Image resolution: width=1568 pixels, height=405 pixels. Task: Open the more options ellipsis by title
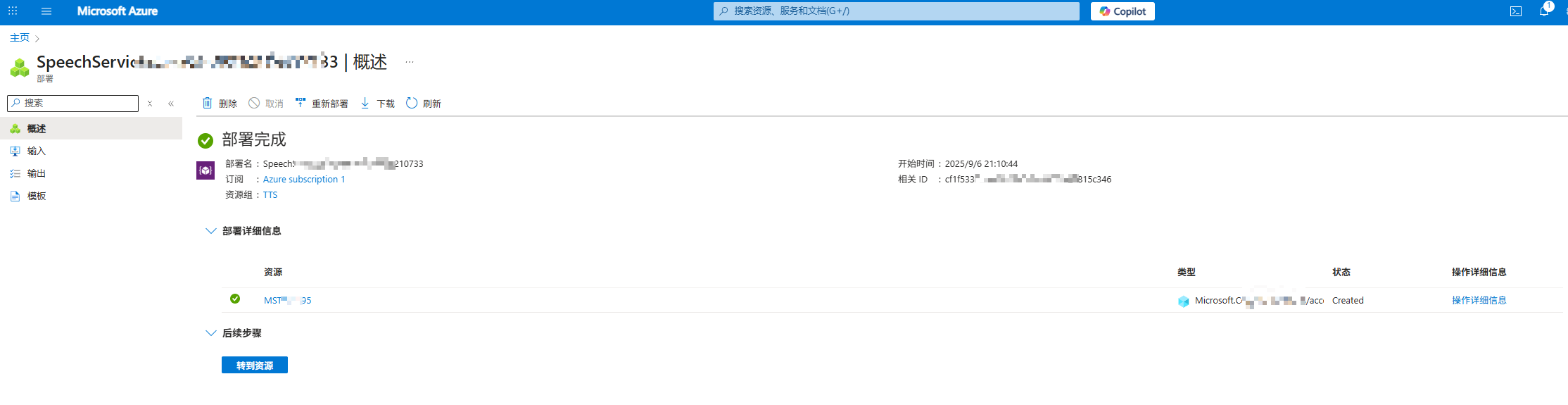point(410,62)
